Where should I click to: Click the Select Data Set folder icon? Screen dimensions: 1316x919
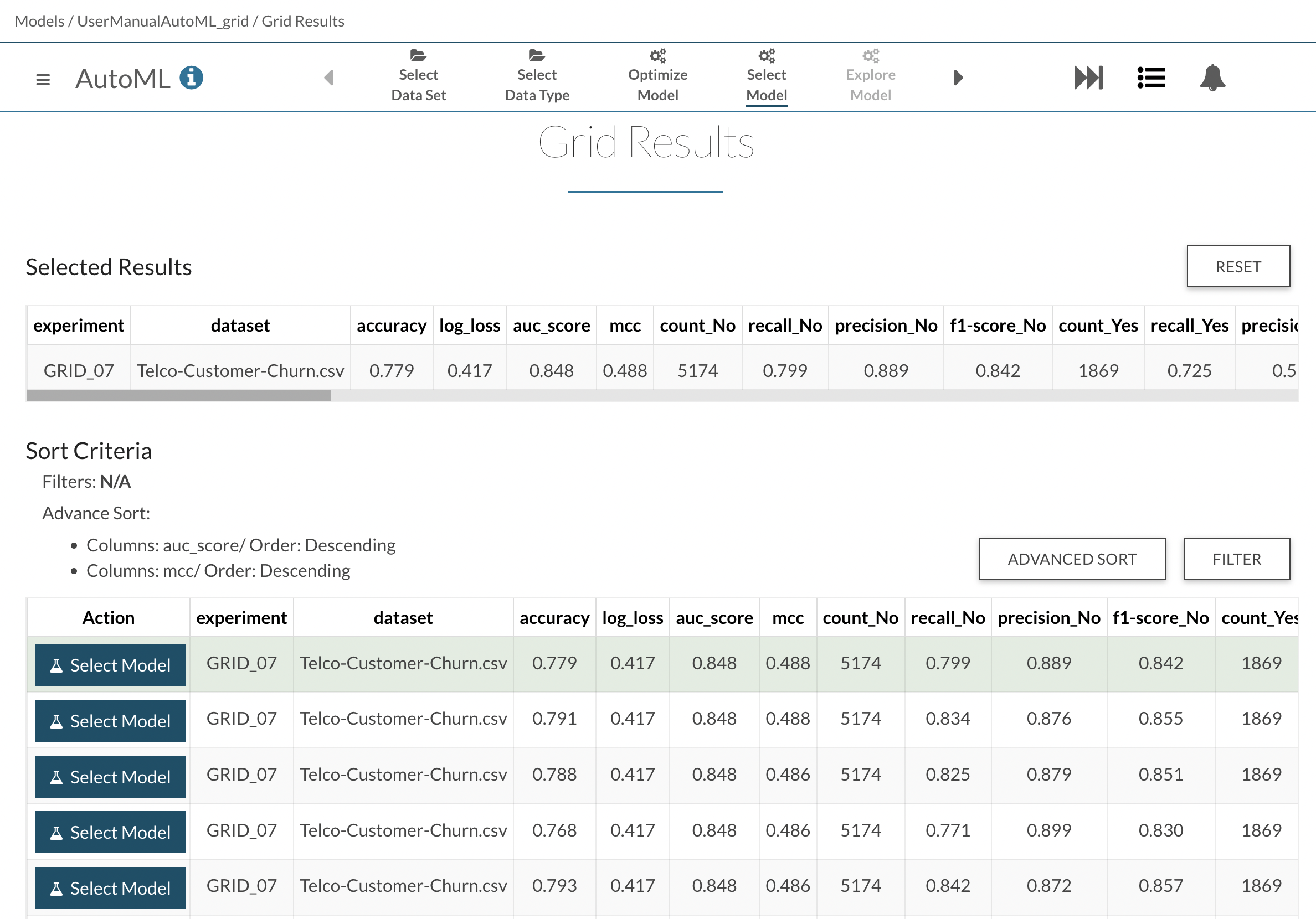tap(418, 56)
